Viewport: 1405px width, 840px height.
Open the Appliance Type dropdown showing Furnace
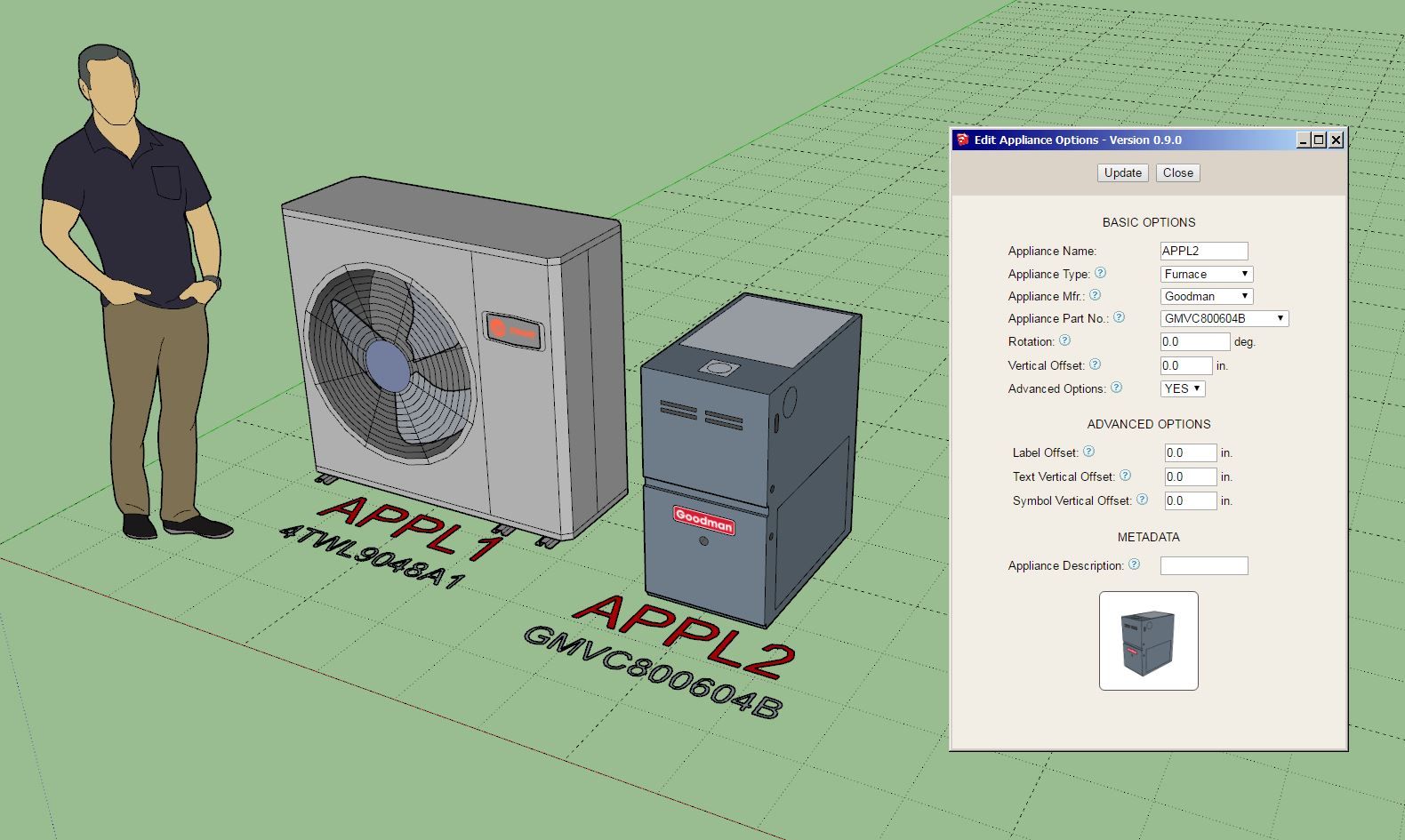[1207, 274]
